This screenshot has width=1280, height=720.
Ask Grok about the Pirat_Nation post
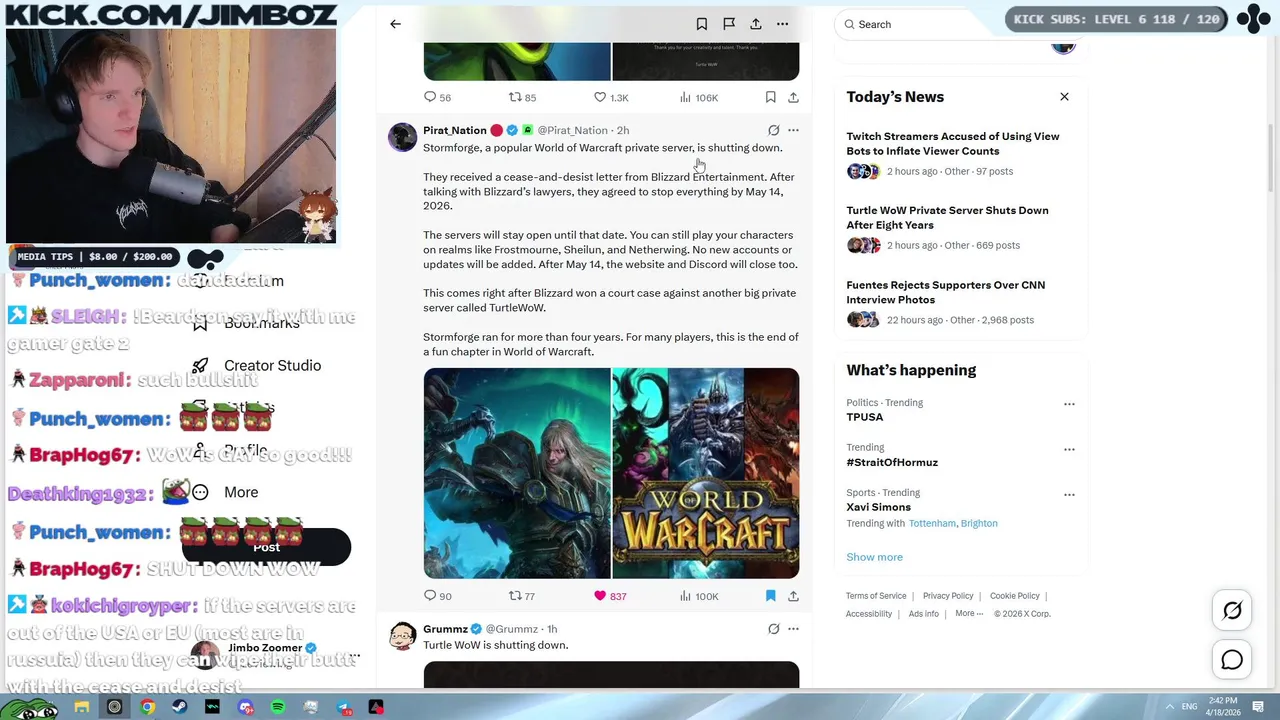[773, 130]
